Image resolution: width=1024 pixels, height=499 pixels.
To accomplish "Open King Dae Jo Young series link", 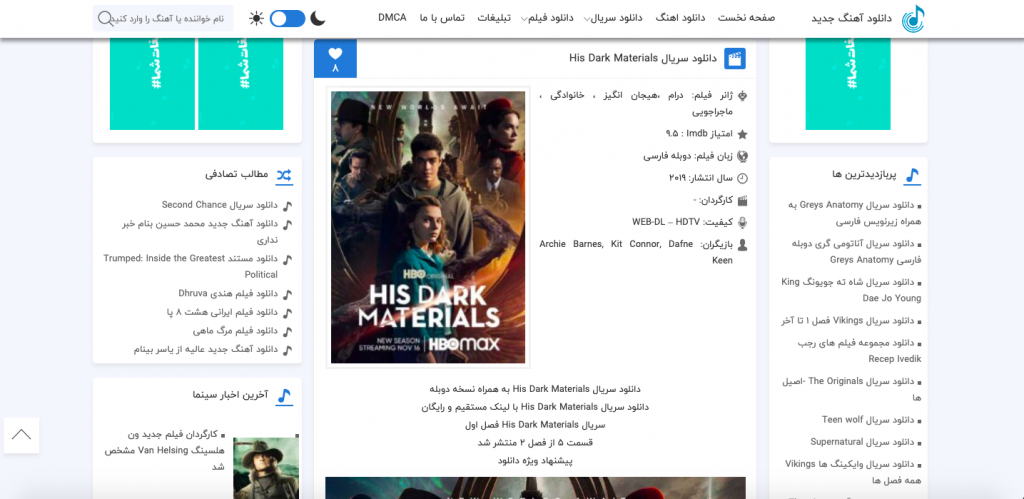I will click(x=852, y=290).
